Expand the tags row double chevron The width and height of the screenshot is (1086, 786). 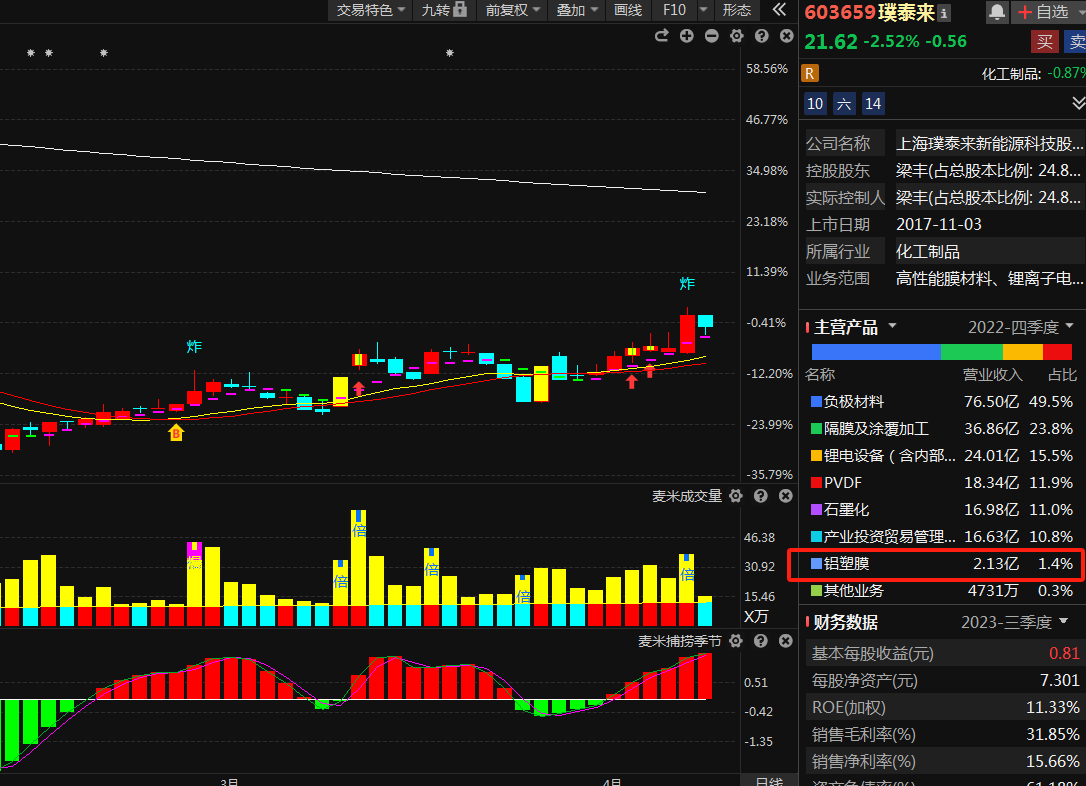pyautogui.click(x=1078, y=103)
